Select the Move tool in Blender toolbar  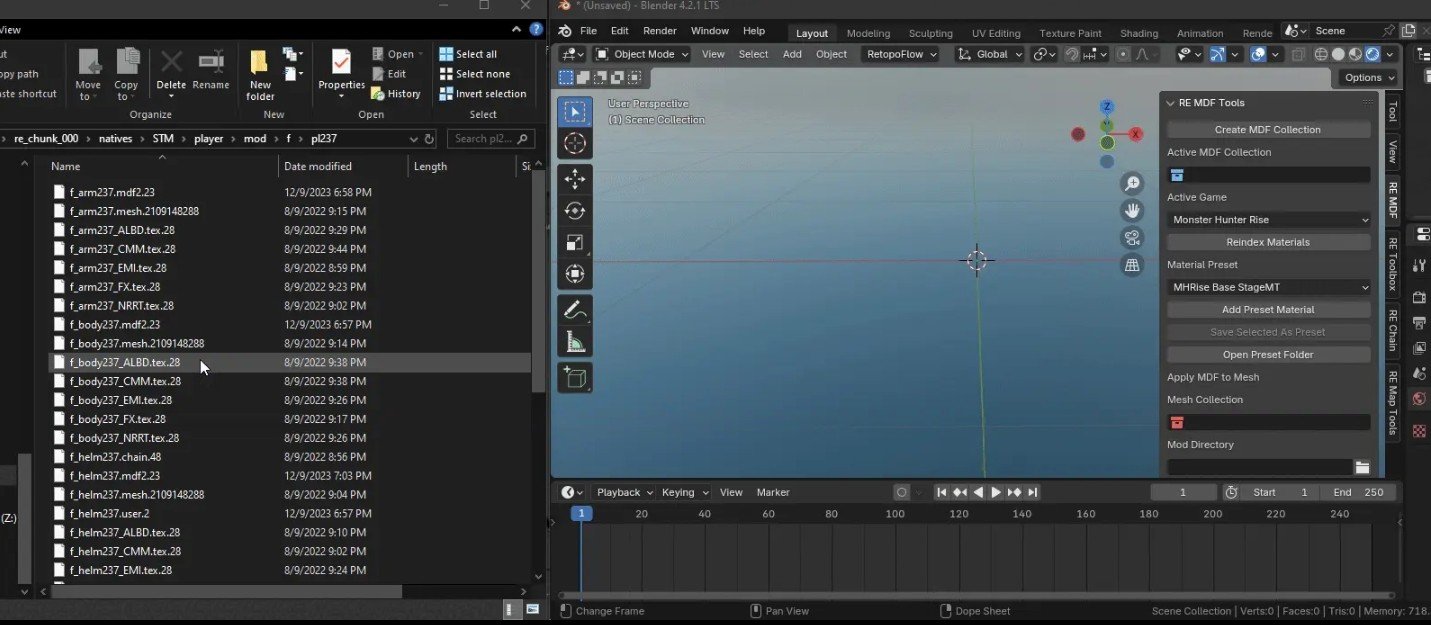pos(575,179)
